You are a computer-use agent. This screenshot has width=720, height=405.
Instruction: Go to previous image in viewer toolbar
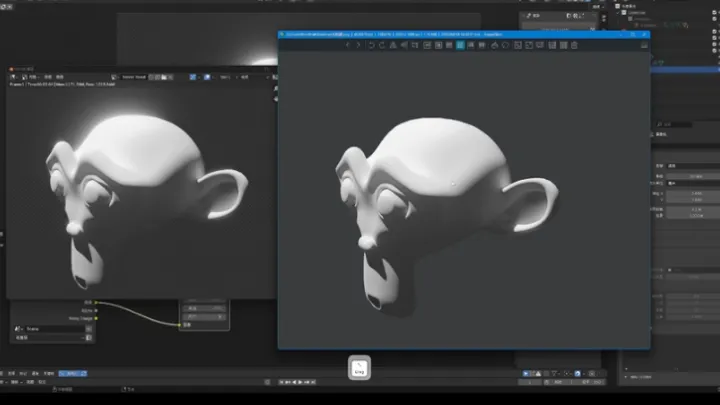point(348,45)
